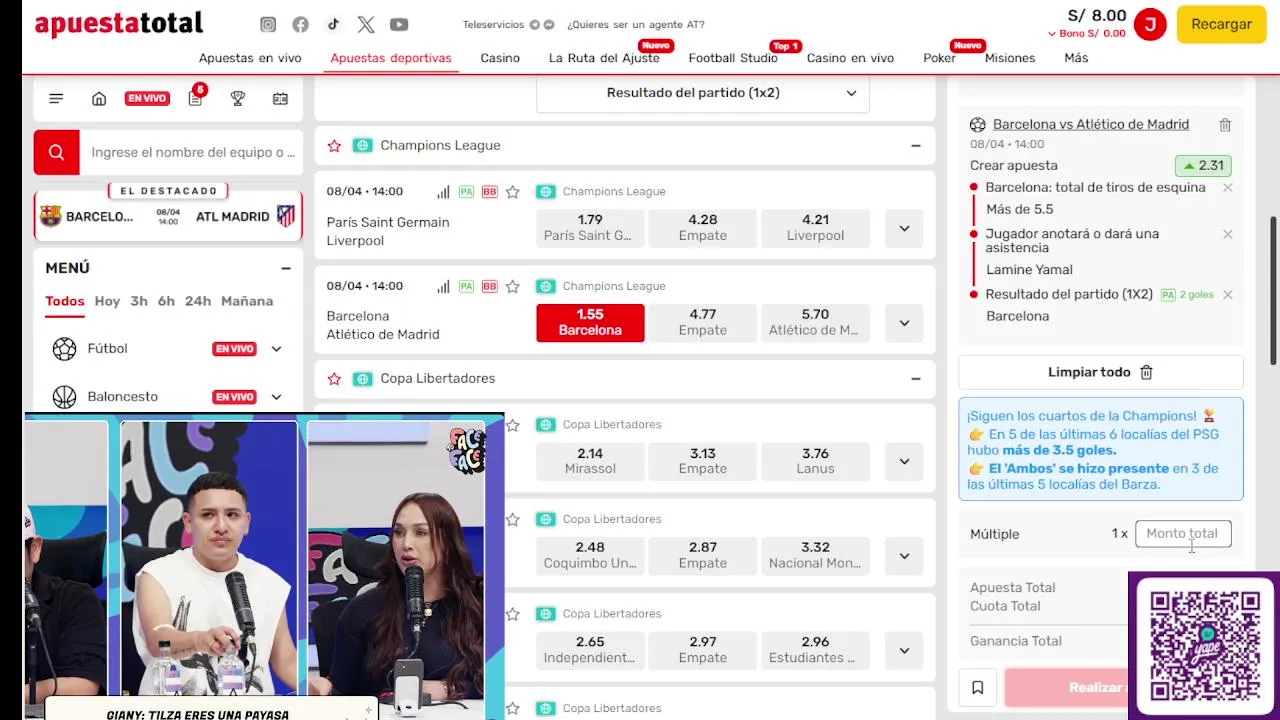
Task: Open Barcelona vs Atlético de Madrid bet link
Action: 1090,125
